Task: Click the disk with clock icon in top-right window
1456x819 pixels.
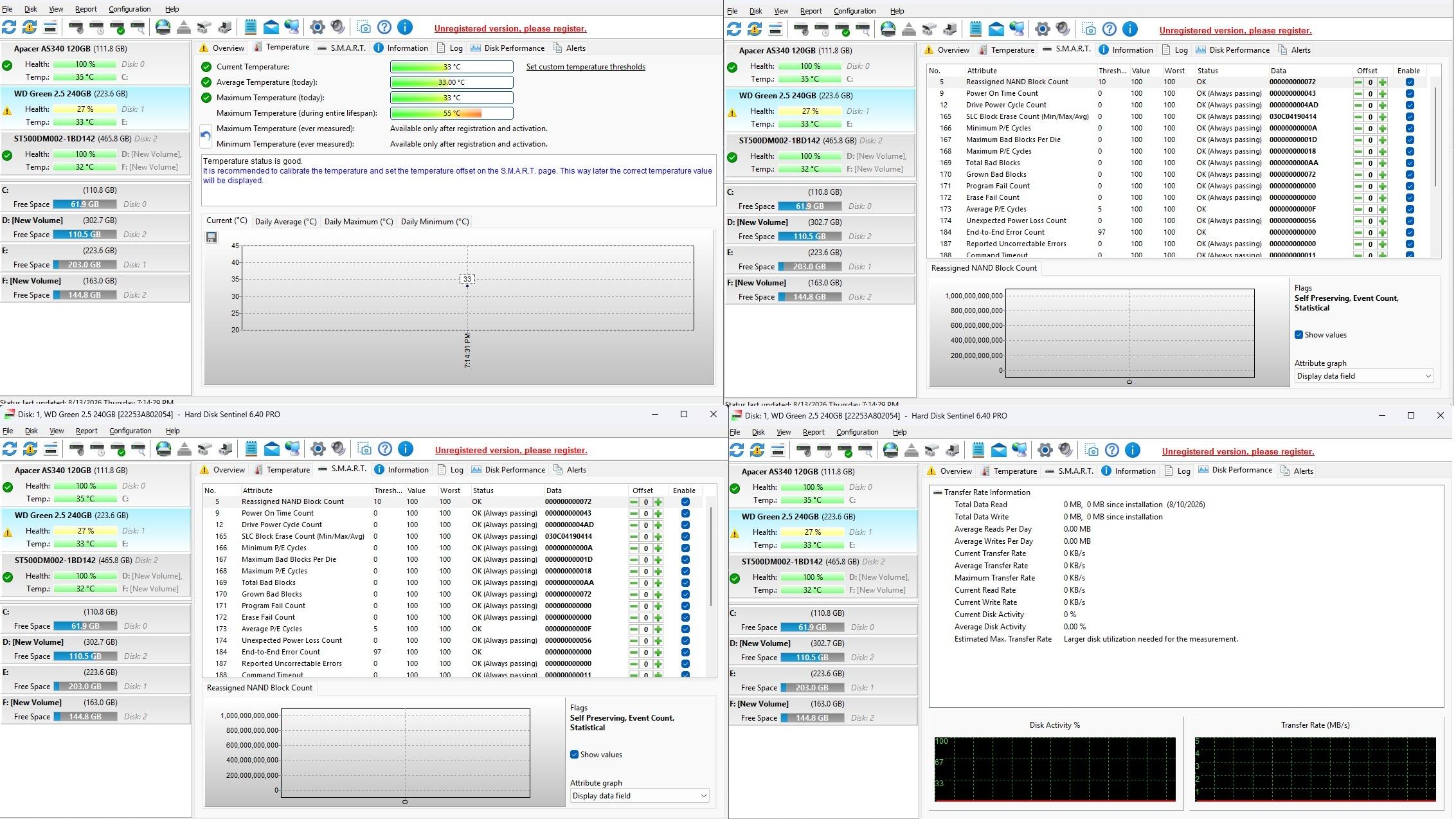Action: [x=822, y=29]
